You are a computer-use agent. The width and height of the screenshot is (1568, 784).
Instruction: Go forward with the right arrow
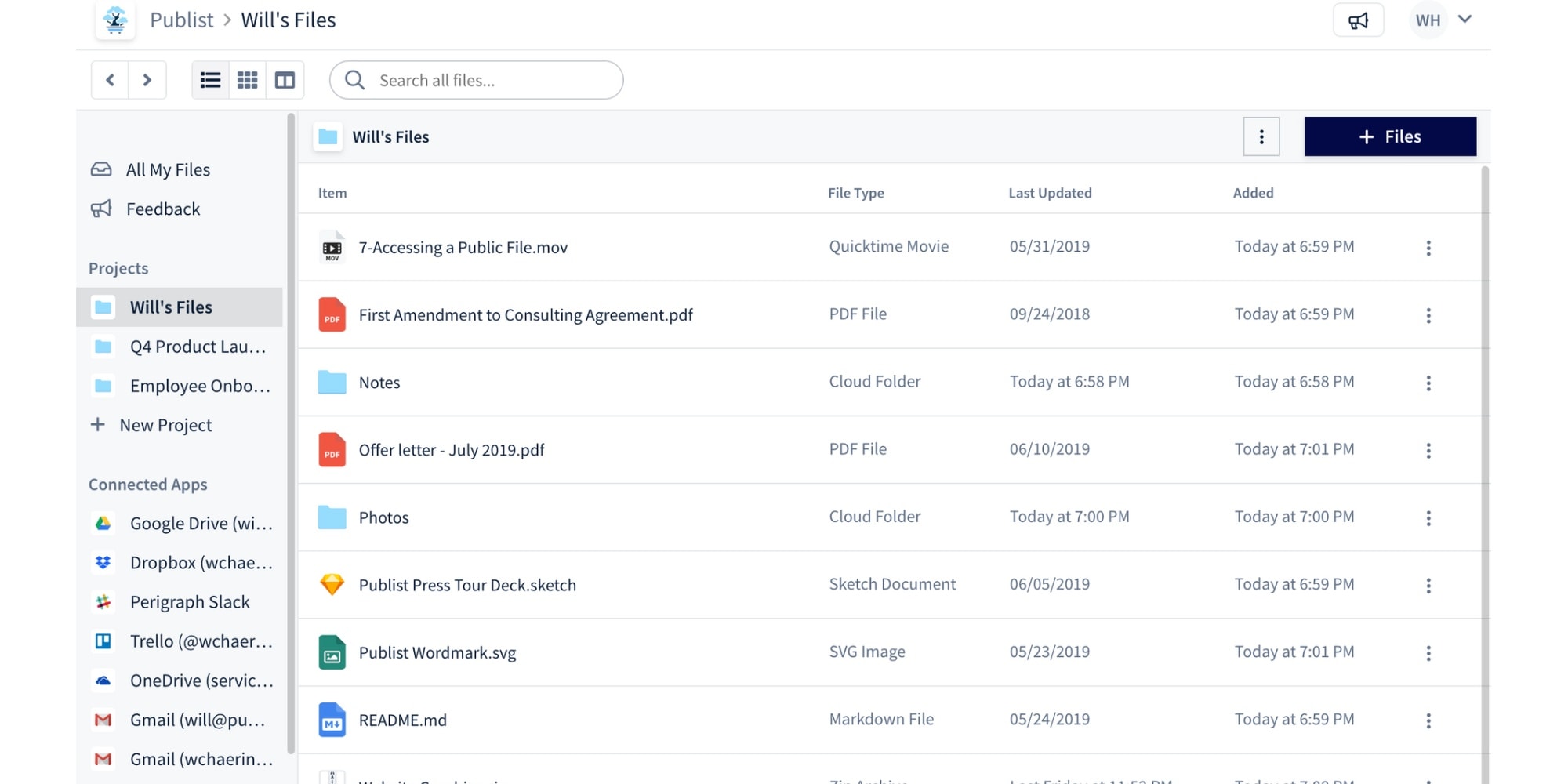click(147, 80)
